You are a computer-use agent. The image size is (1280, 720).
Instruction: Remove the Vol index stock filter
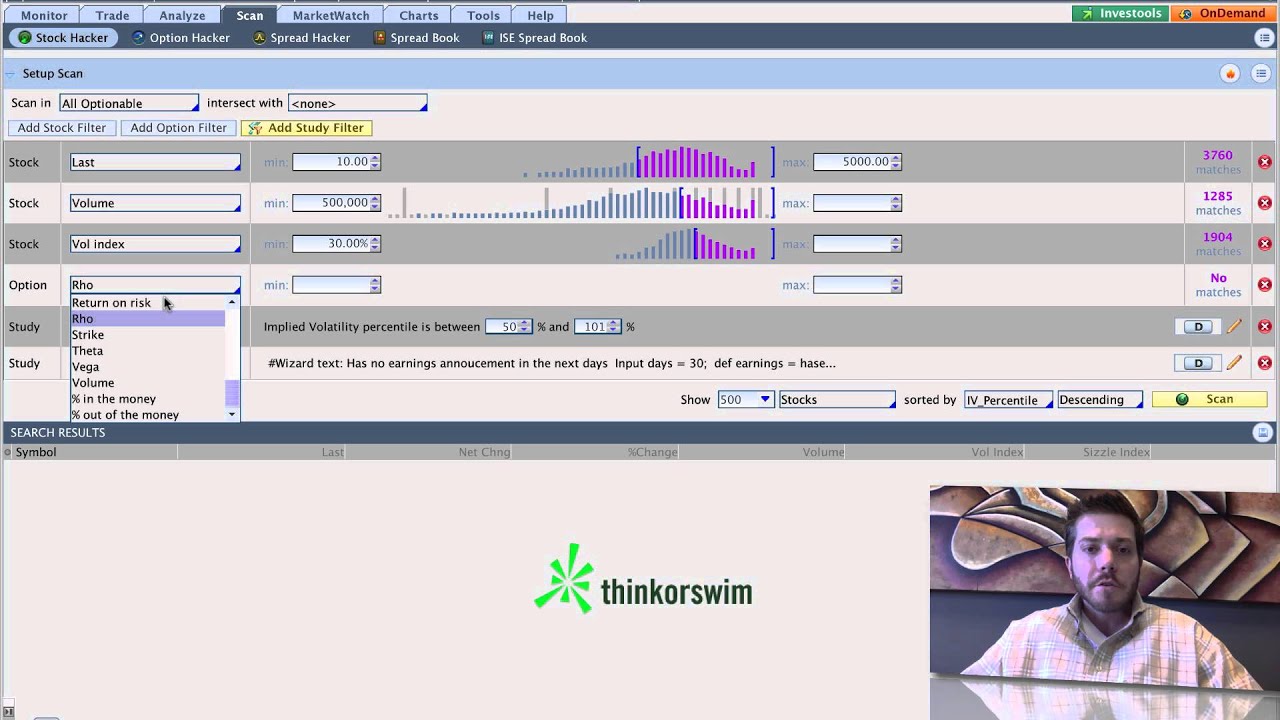[x=1264, y=244]
